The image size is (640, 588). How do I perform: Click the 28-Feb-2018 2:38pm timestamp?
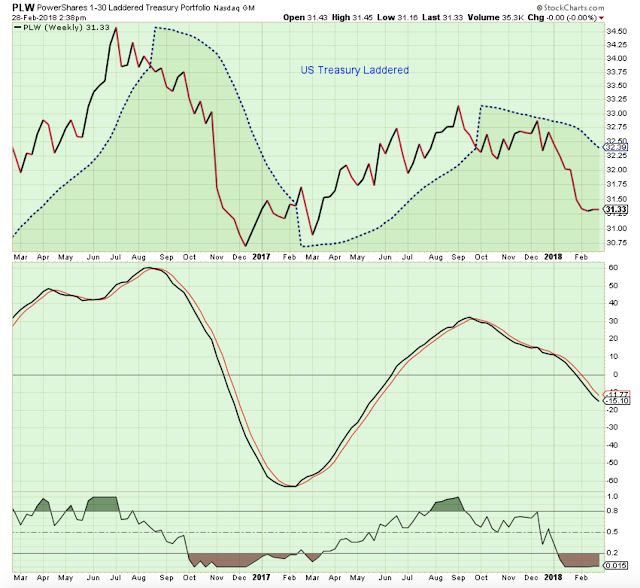(49, 18)
